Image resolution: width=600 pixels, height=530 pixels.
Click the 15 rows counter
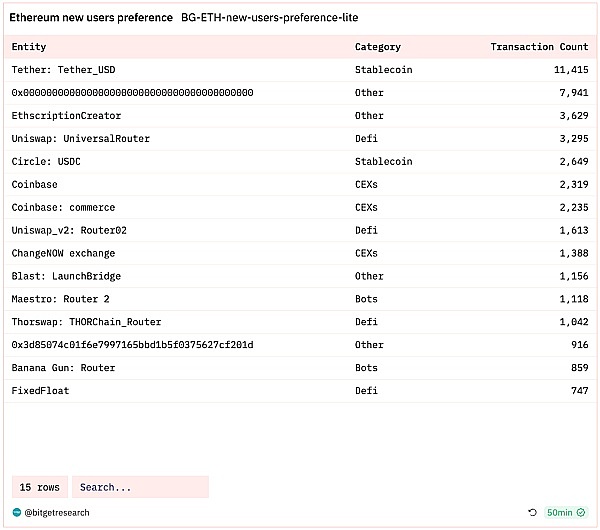click(40, 487)
